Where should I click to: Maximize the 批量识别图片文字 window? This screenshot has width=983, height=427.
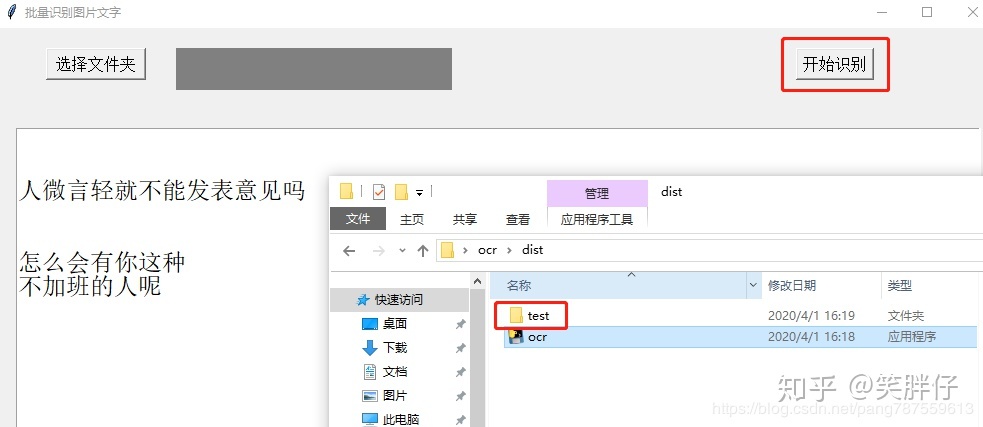tap(927, 13)
